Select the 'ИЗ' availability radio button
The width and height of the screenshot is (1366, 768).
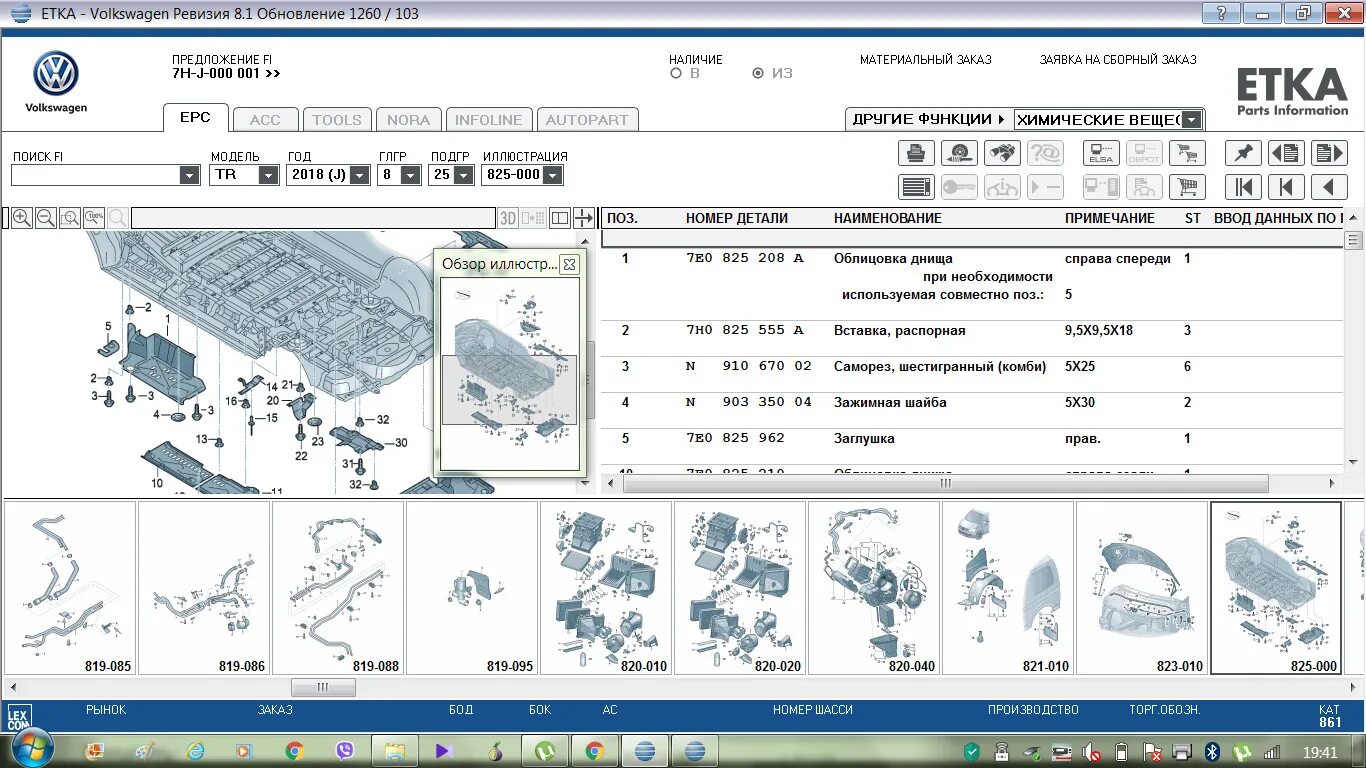(758, 73)
